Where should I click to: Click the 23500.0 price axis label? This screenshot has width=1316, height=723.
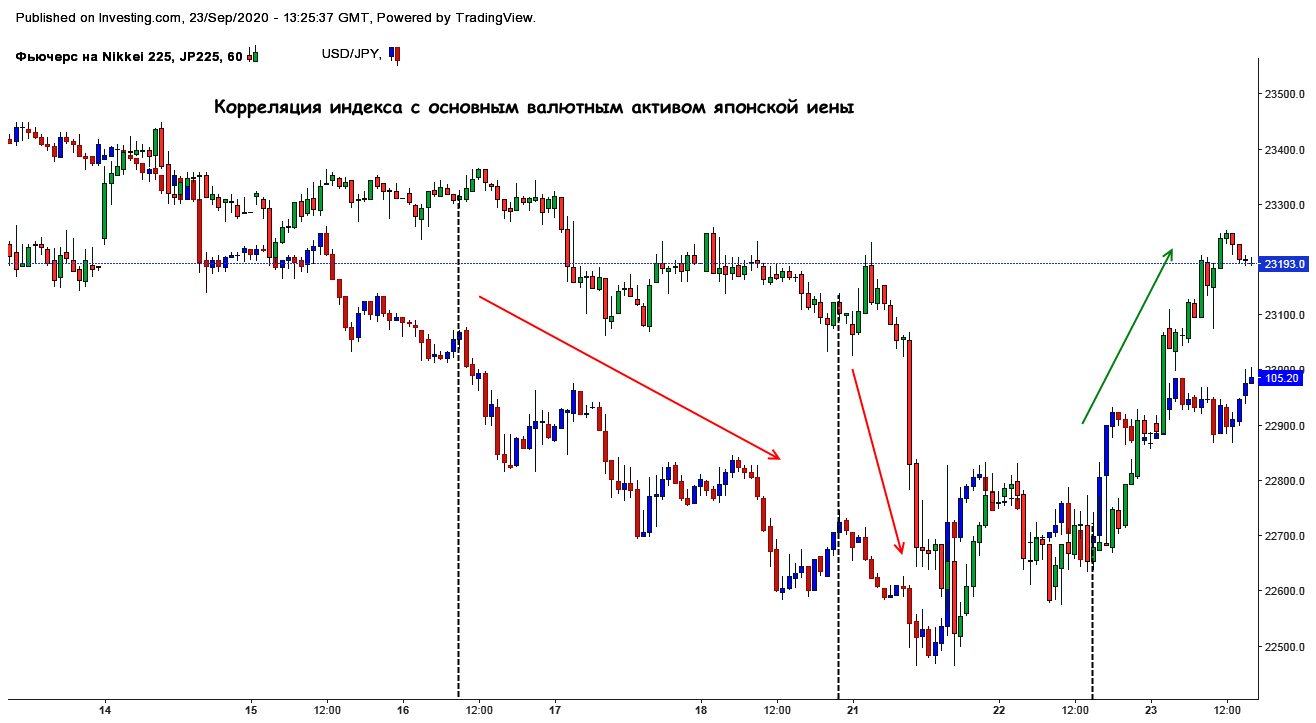(x=1285, y=95)
